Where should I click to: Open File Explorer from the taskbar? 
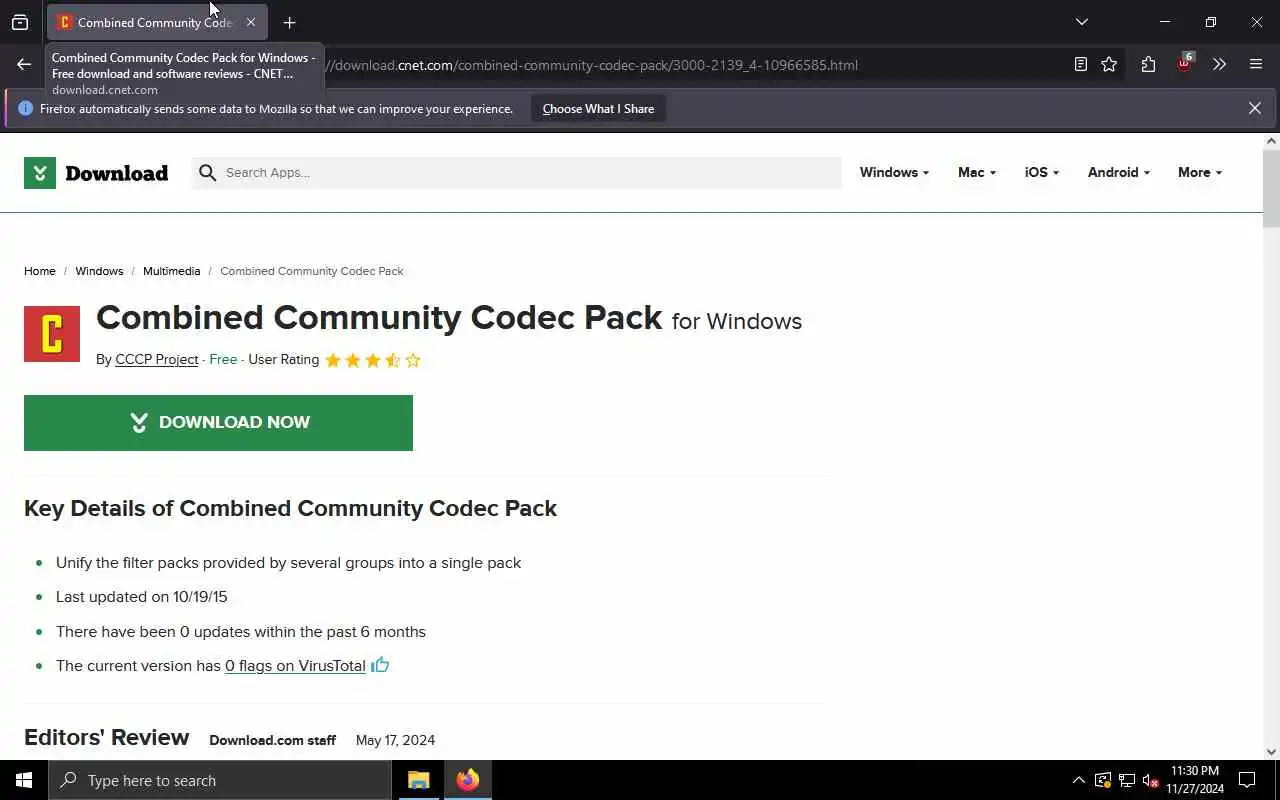[x=419, y=780]
